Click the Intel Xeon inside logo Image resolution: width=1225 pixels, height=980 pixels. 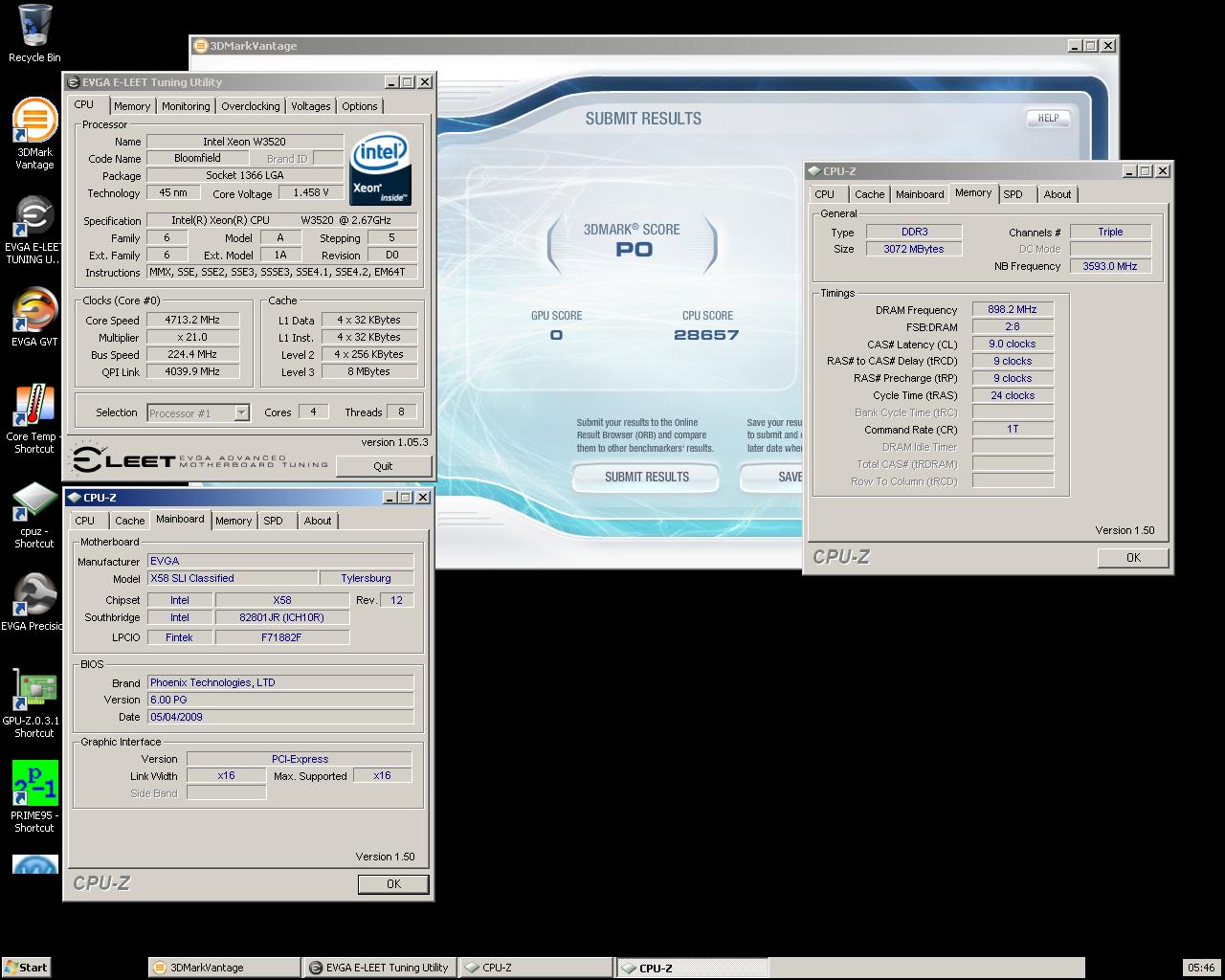click(x=380, y=168)
